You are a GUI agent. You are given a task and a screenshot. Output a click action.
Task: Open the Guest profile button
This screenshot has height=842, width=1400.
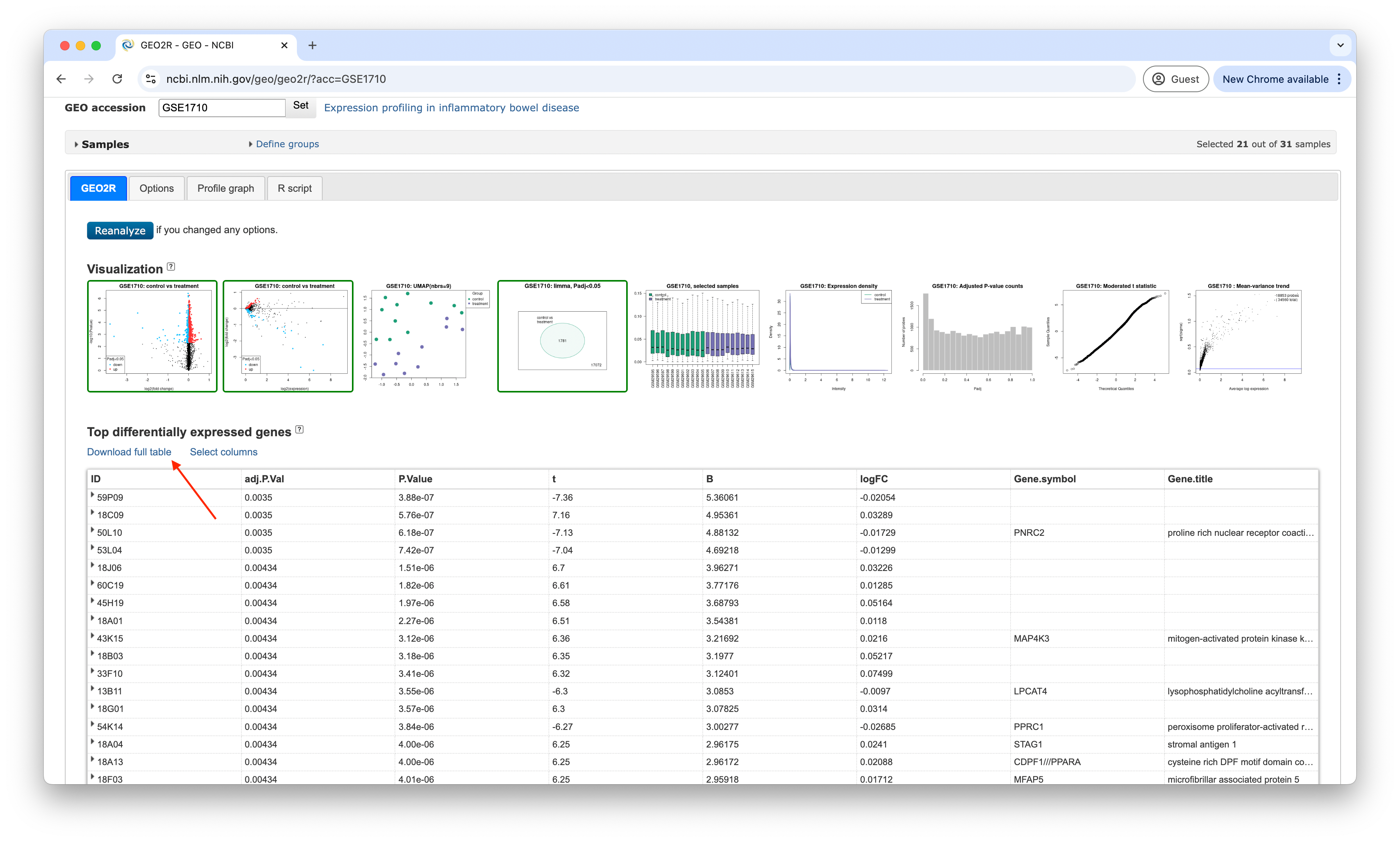pyautogui.click(x=1175, y=79)
